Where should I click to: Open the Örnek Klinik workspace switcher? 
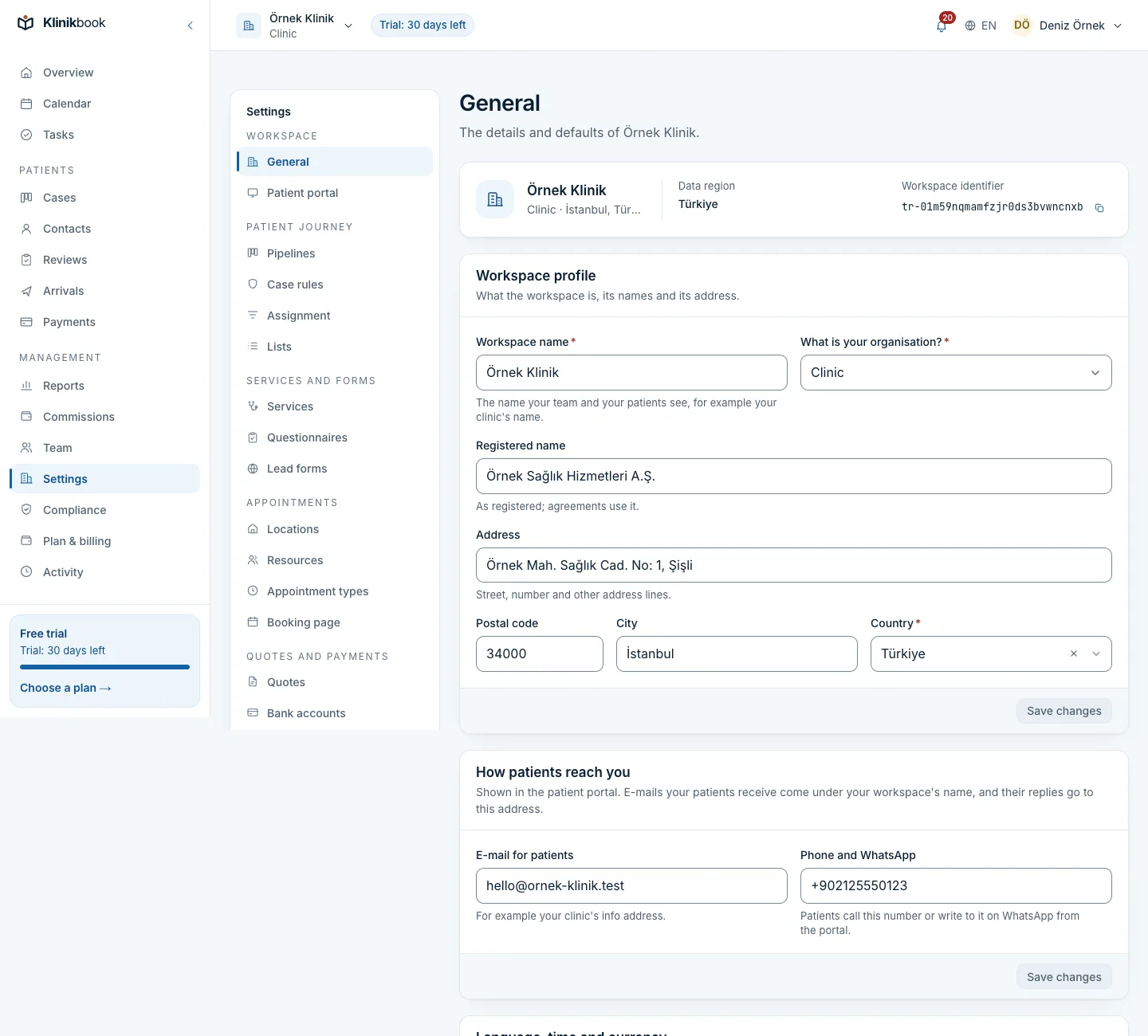[x=295, y=26]
